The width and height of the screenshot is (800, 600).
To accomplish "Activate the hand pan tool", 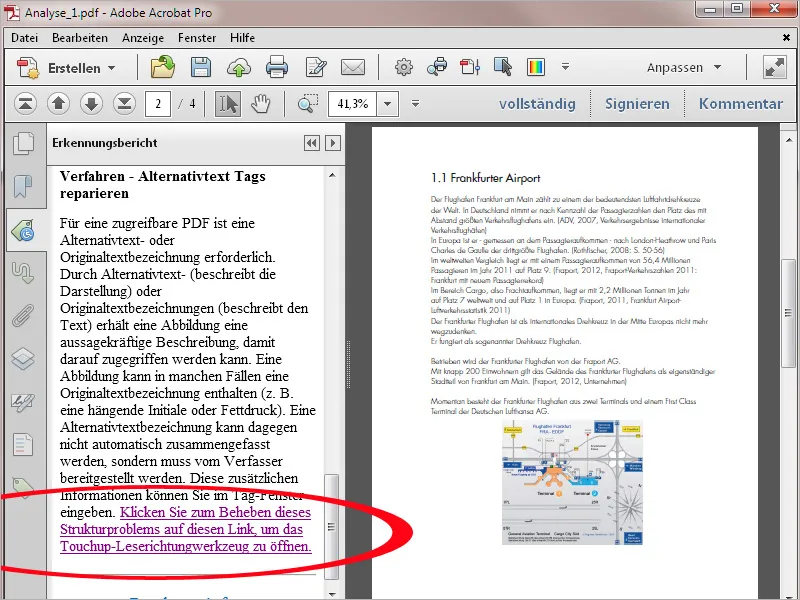I will coord(261,104).
